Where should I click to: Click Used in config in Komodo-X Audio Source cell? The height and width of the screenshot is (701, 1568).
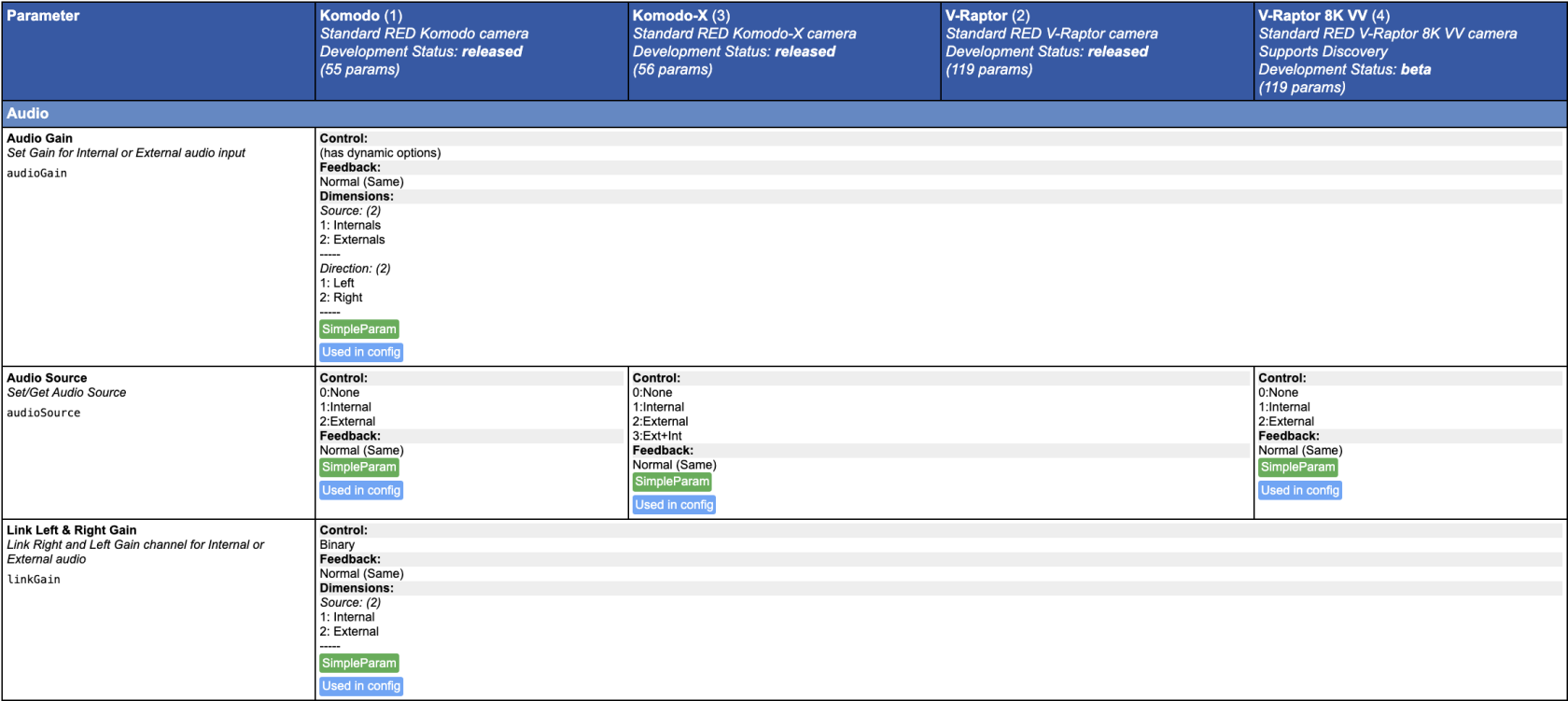click(674, 505)
